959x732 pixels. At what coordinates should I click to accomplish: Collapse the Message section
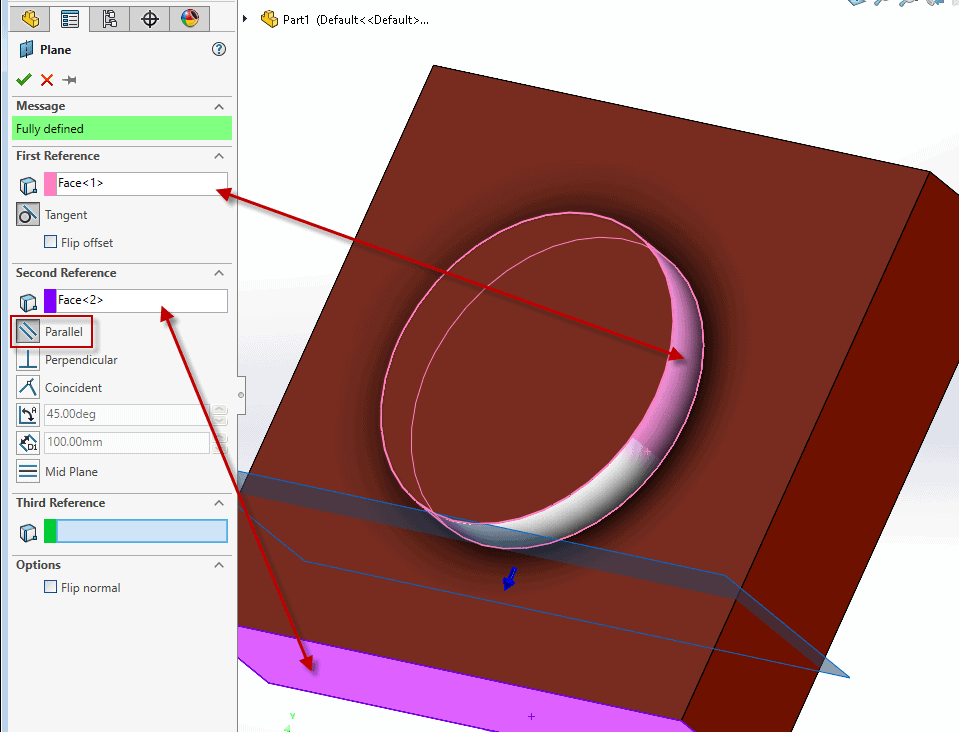click(221, 106)
